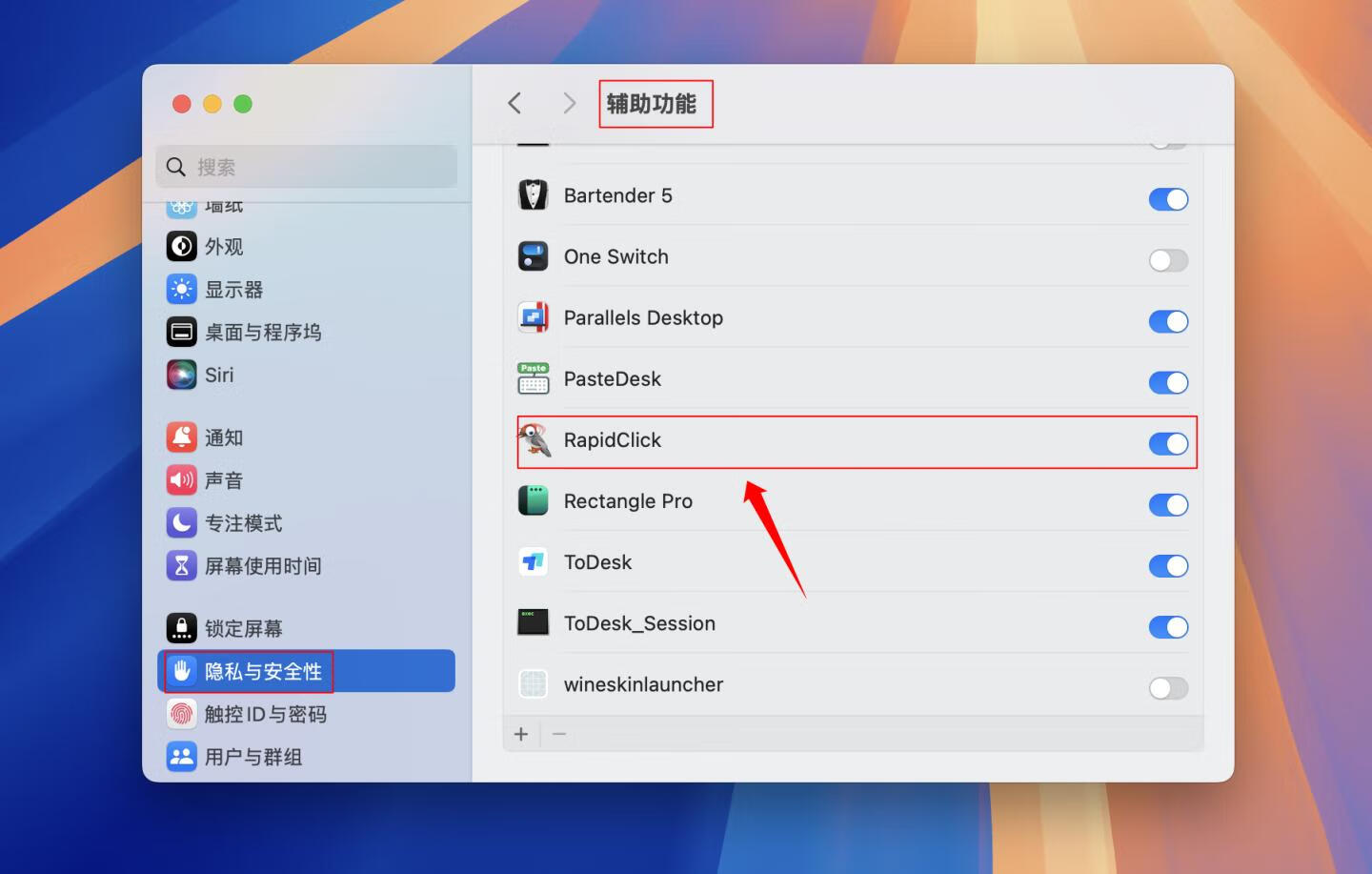The height and width of the screenshot is (874, 1372).
Task: Open 锁定屏幕 settings
Action: [306, 628]
